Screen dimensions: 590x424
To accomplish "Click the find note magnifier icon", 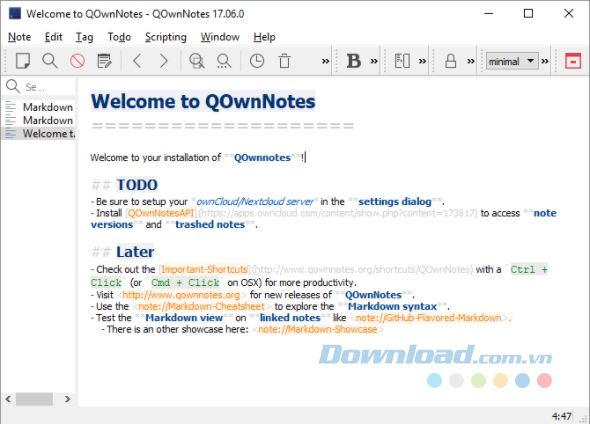I will click(x=50, y=61).
